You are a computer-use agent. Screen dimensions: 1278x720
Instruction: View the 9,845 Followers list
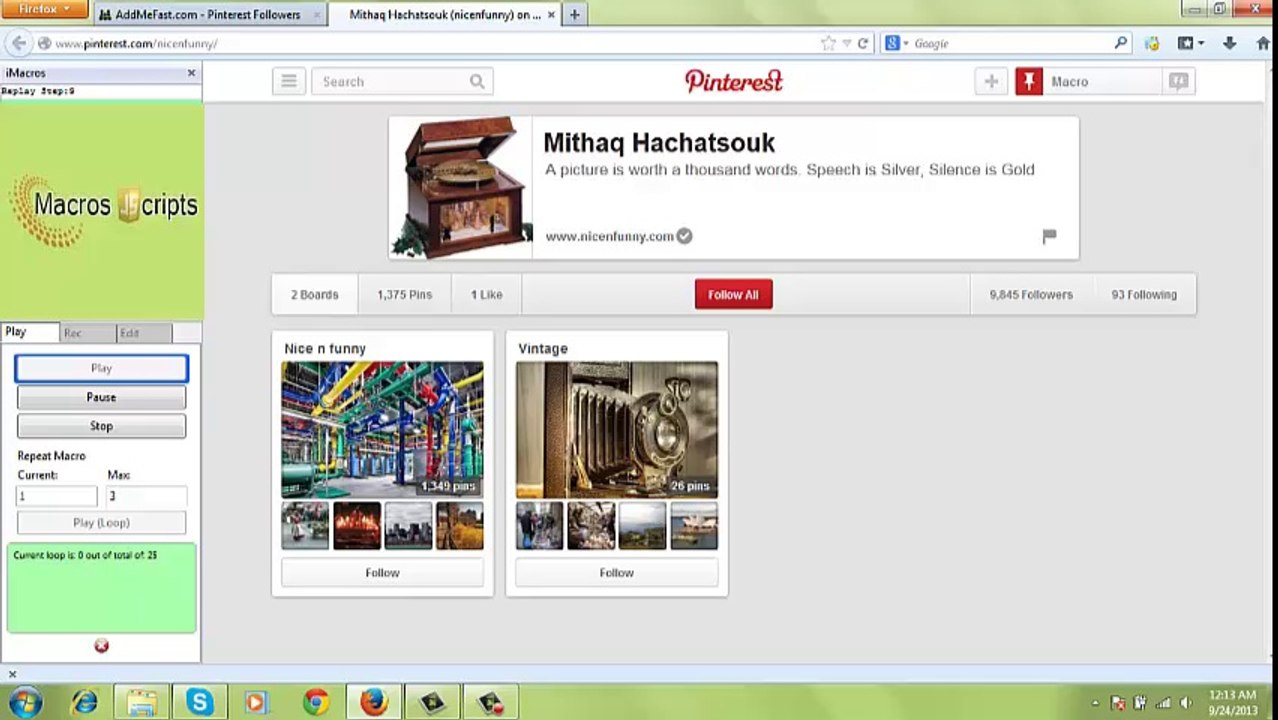point(1031,295)
